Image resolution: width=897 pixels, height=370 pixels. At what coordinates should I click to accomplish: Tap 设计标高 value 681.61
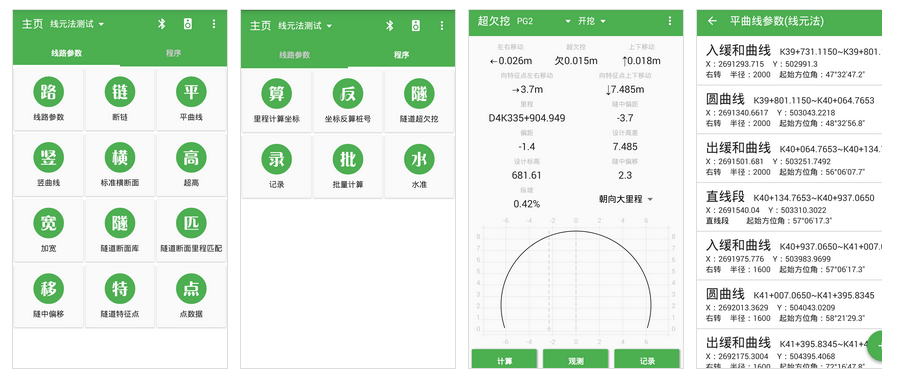click(526, 175)
